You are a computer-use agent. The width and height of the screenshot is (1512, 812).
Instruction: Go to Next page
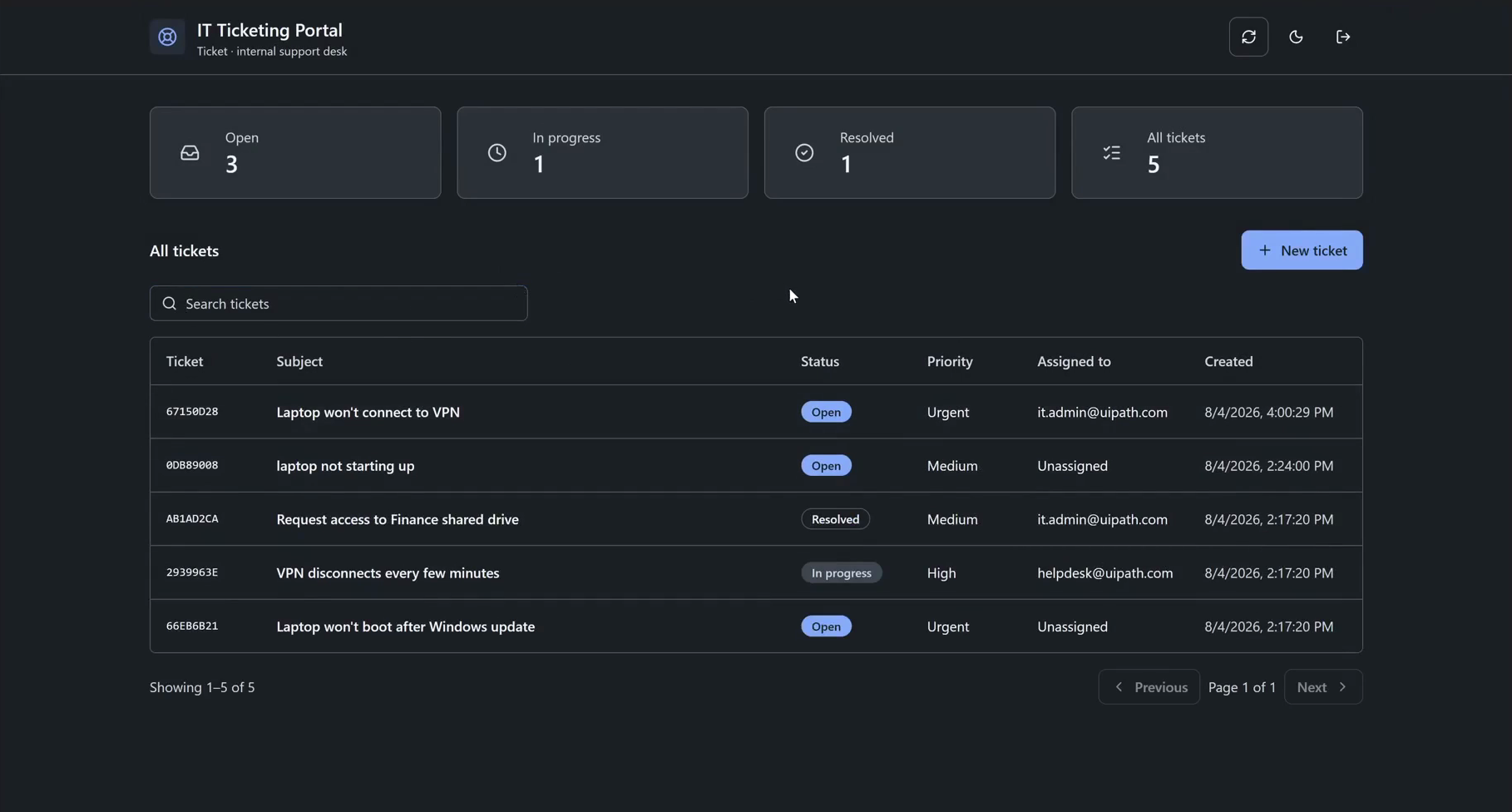click(1323, 687)
